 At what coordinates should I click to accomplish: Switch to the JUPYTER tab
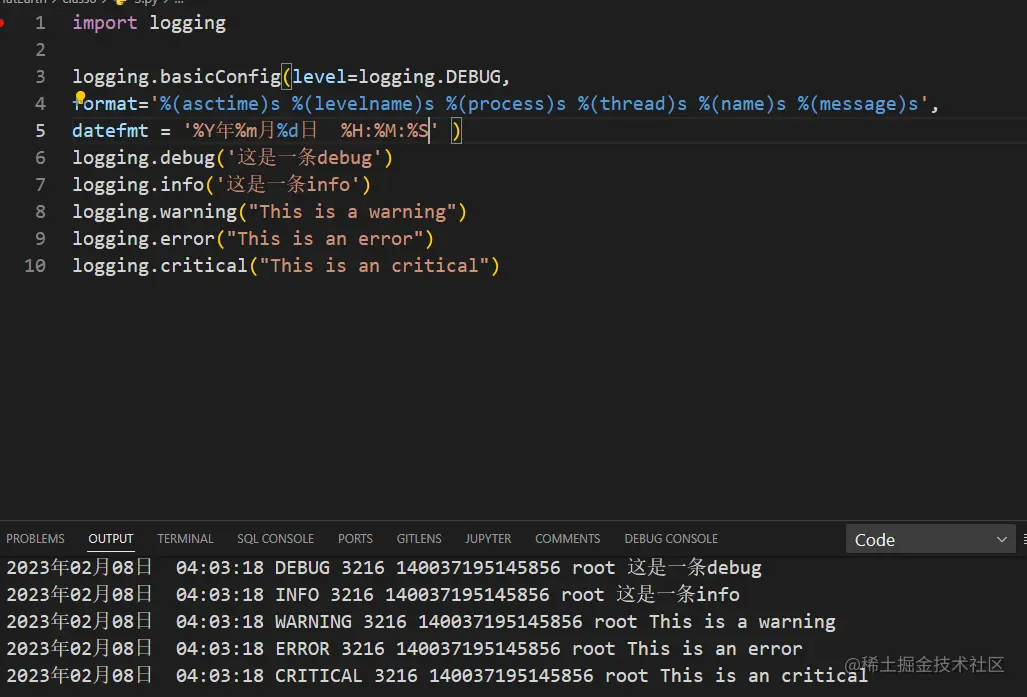pyautogui.click(x=488, y=538)
